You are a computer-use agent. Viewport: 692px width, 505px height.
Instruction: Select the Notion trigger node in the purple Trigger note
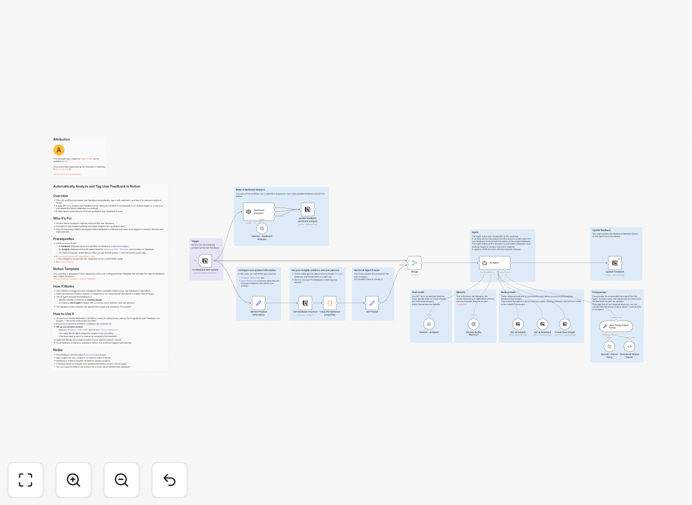click(x=205, y=261)
